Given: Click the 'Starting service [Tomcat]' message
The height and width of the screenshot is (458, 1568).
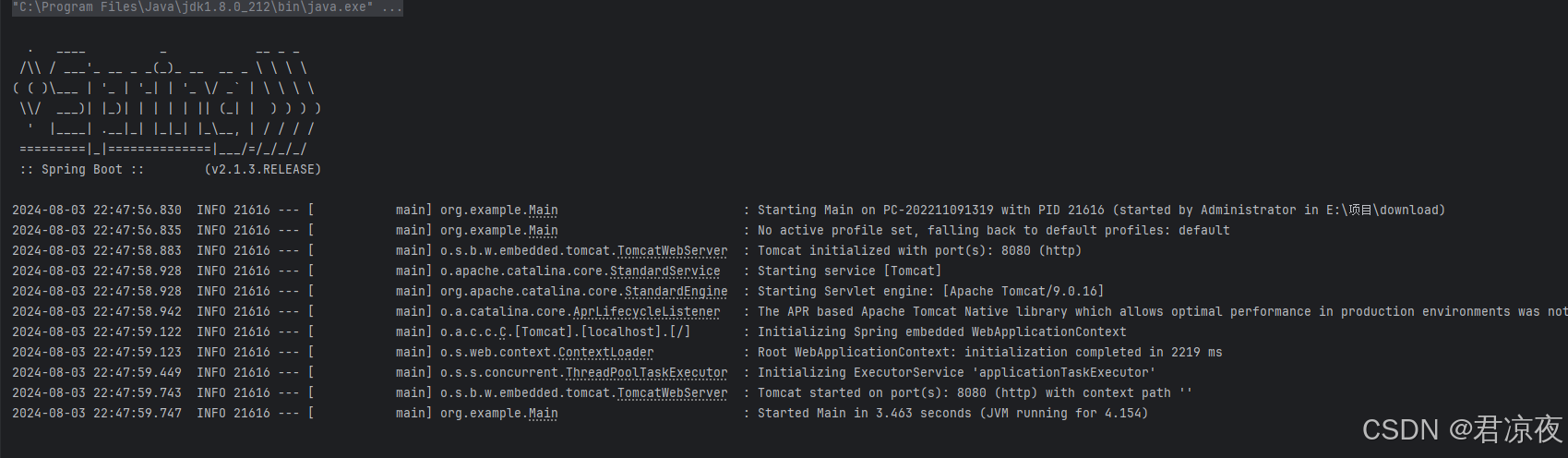Looking at the screenshot, I should click(849, 271).
